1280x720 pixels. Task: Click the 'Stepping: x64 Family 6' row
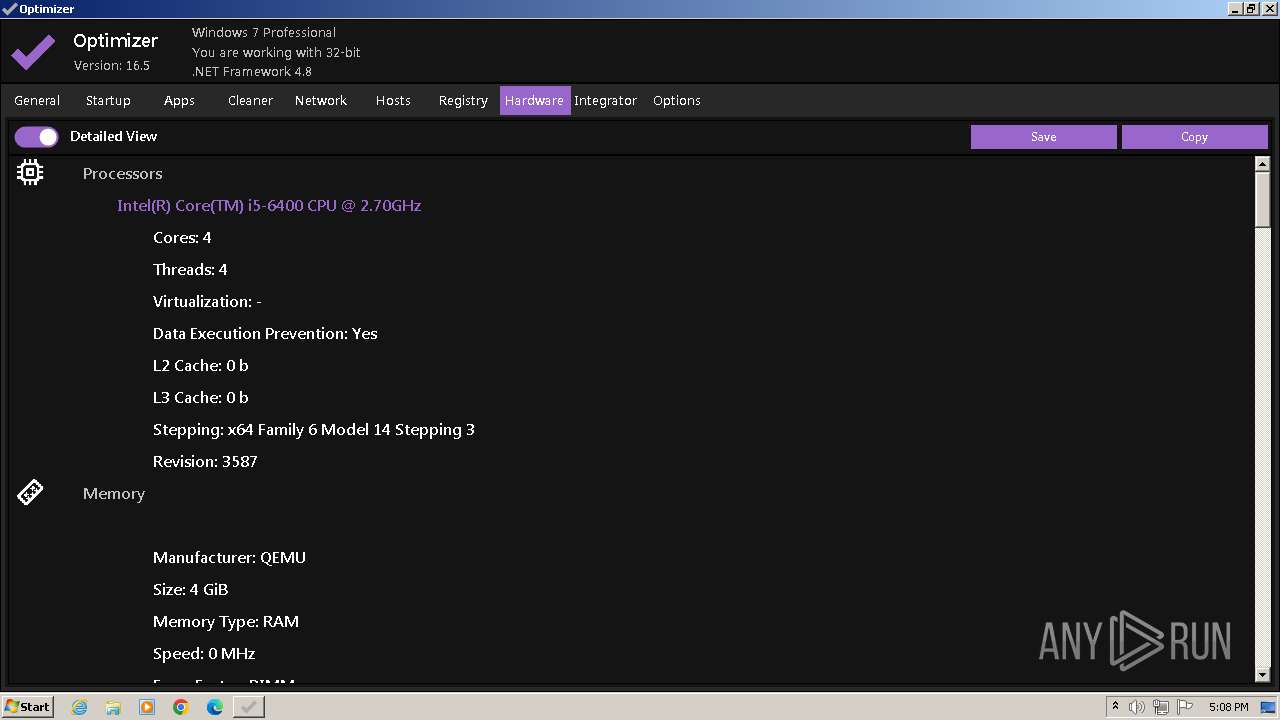tap(314, 430)
